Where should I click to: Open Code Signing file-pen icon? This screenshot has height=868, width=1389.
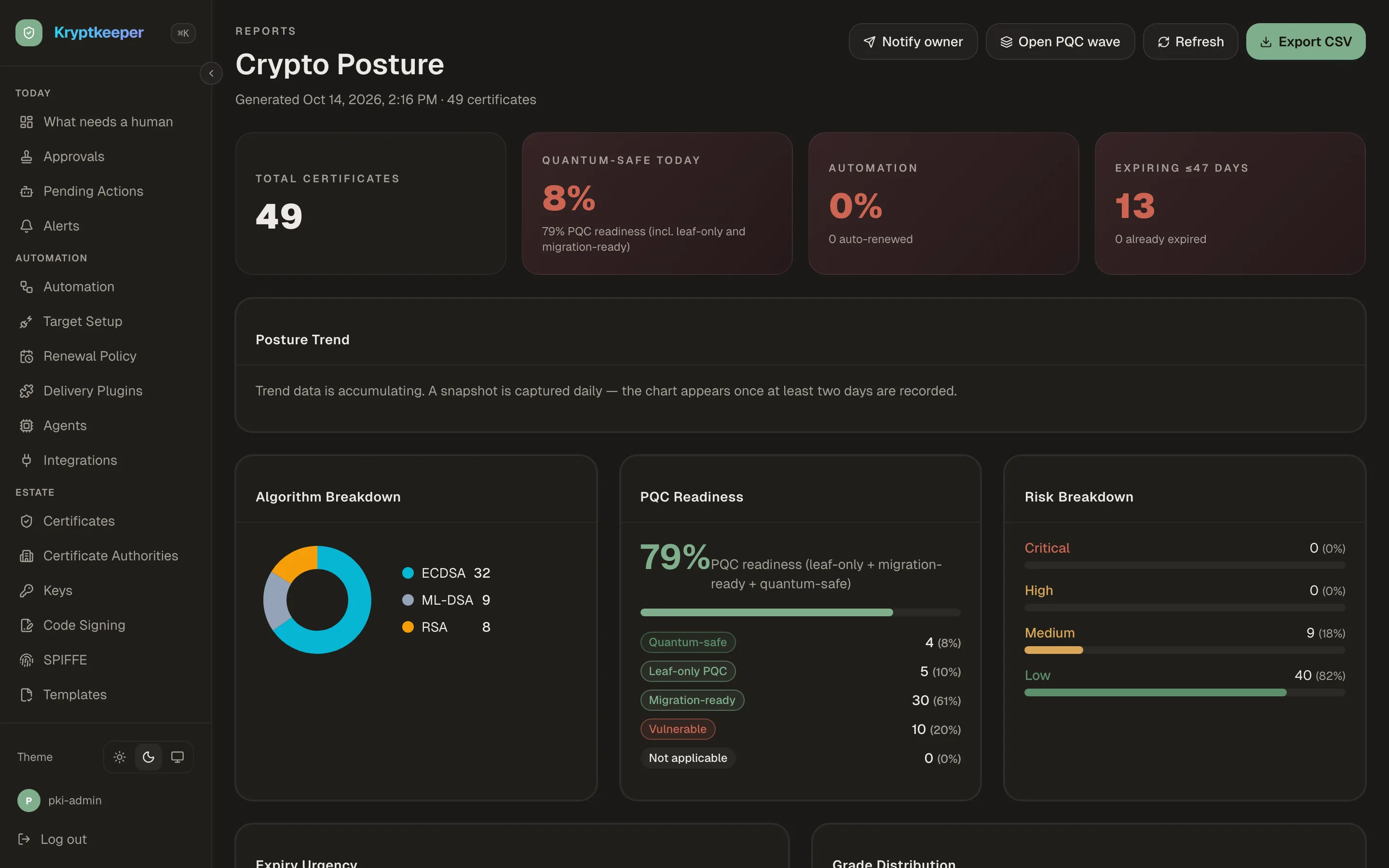tap(27, 625)
